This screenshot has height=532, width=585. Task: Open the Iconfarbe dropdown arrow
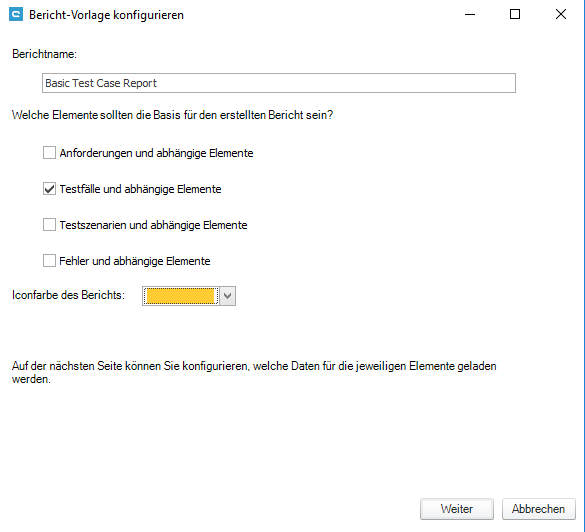tap(228, 296)
